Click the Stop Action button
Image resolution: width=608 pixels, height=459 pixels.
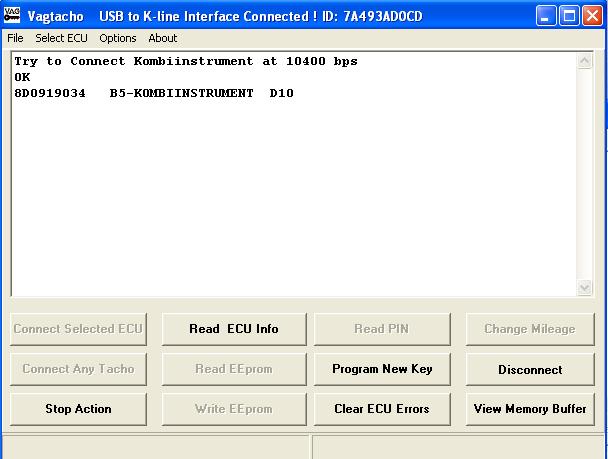pyautogui.click(x=78, y=409)
